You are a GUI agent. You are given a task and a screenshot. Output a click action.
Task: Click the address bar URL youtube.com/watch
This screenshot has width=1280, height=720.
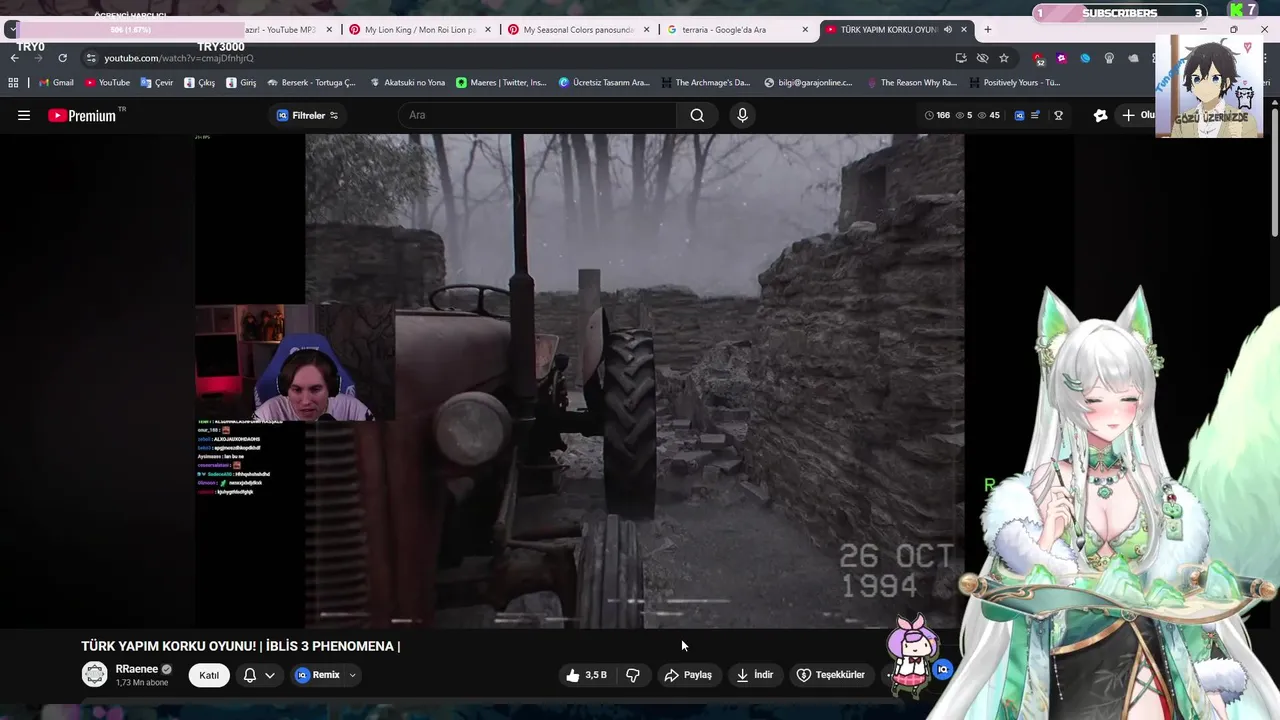click(179, 58)
